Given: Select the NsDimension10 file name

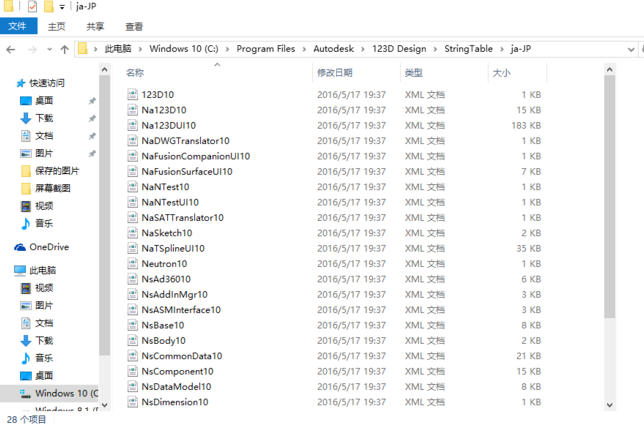Looking at the screenshot, I should (x=175, y=402).
